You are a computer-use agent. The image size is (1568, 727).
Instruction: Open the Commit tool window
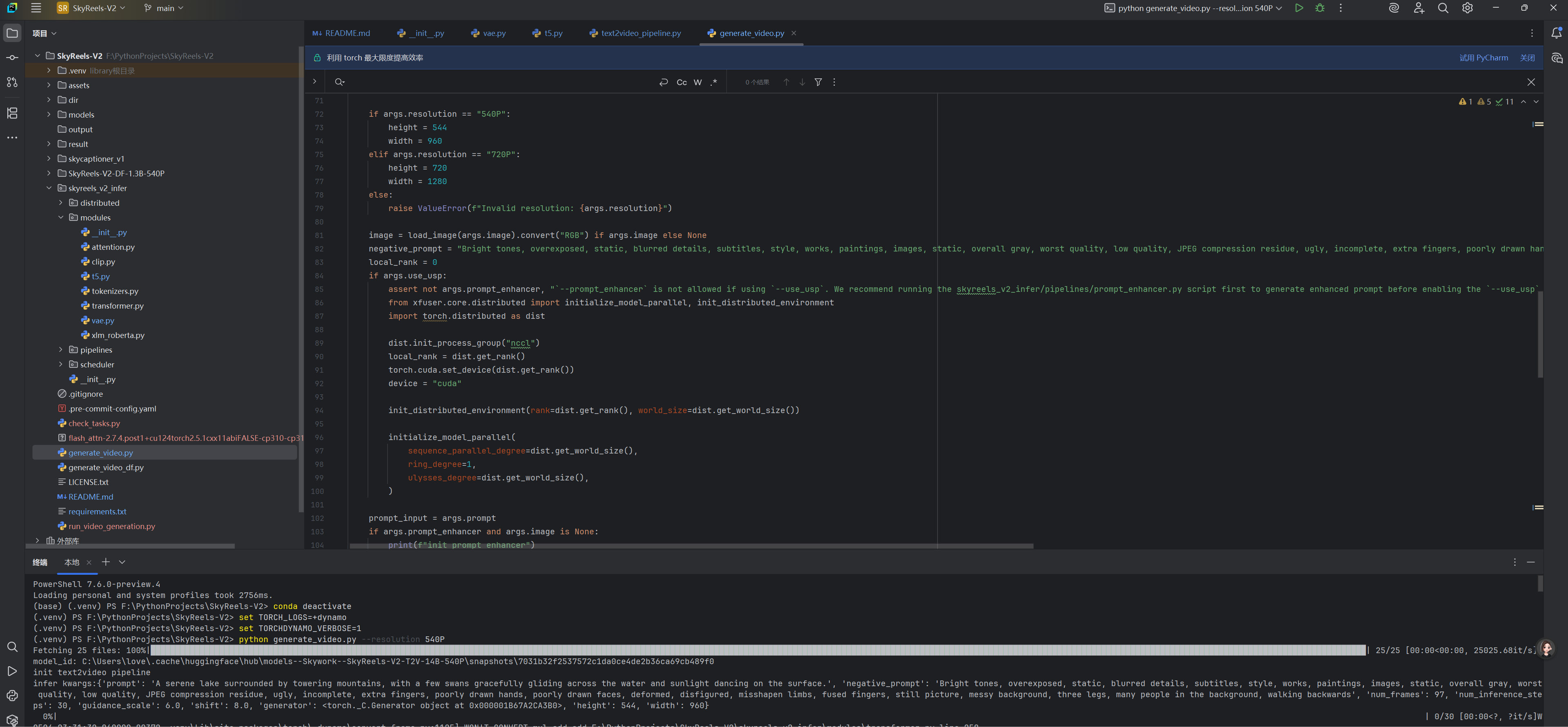[x=12, y=57]
